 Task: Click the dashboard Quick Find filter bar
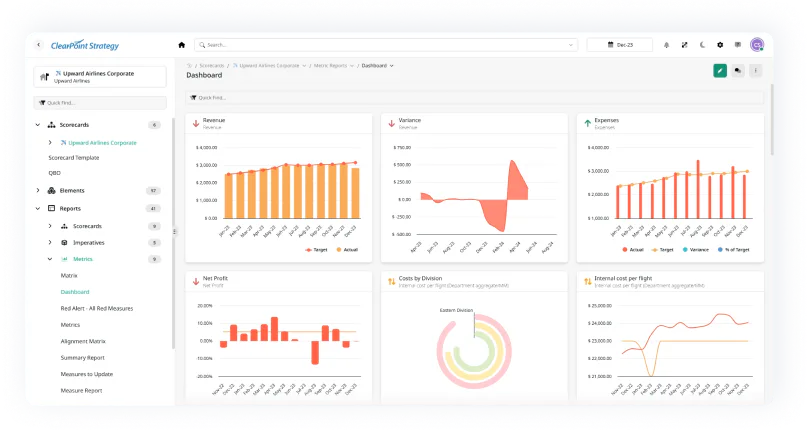(x=474, y=98)
